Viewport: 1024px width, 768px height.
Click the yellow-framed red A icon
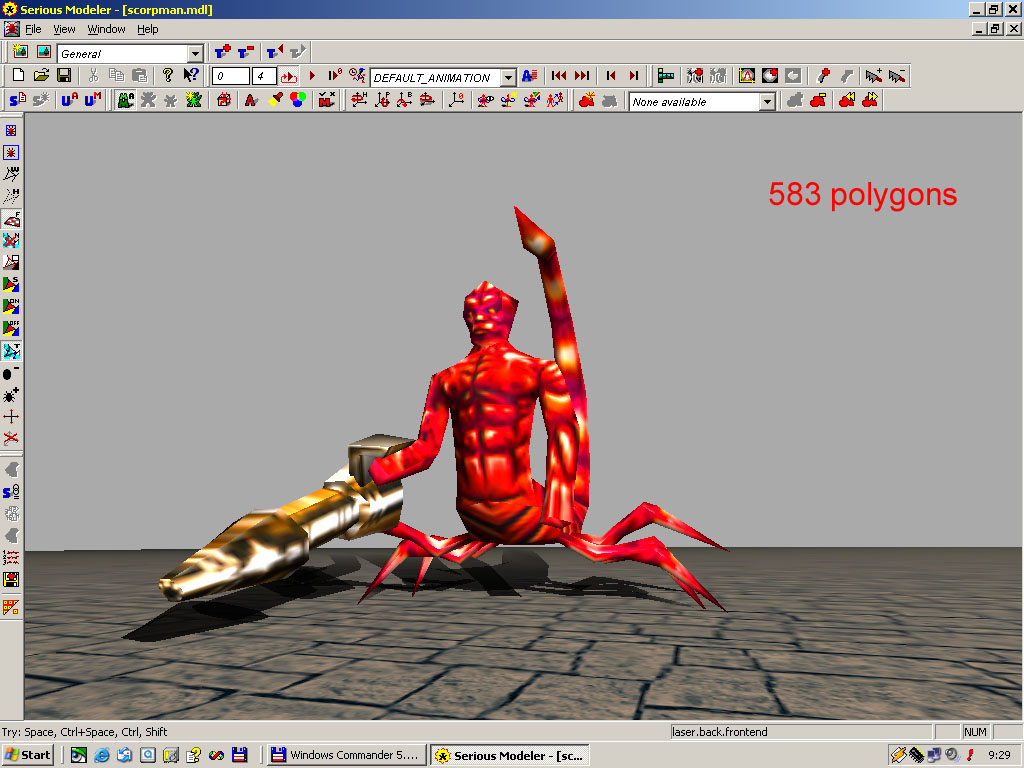(x=746, y=76)
